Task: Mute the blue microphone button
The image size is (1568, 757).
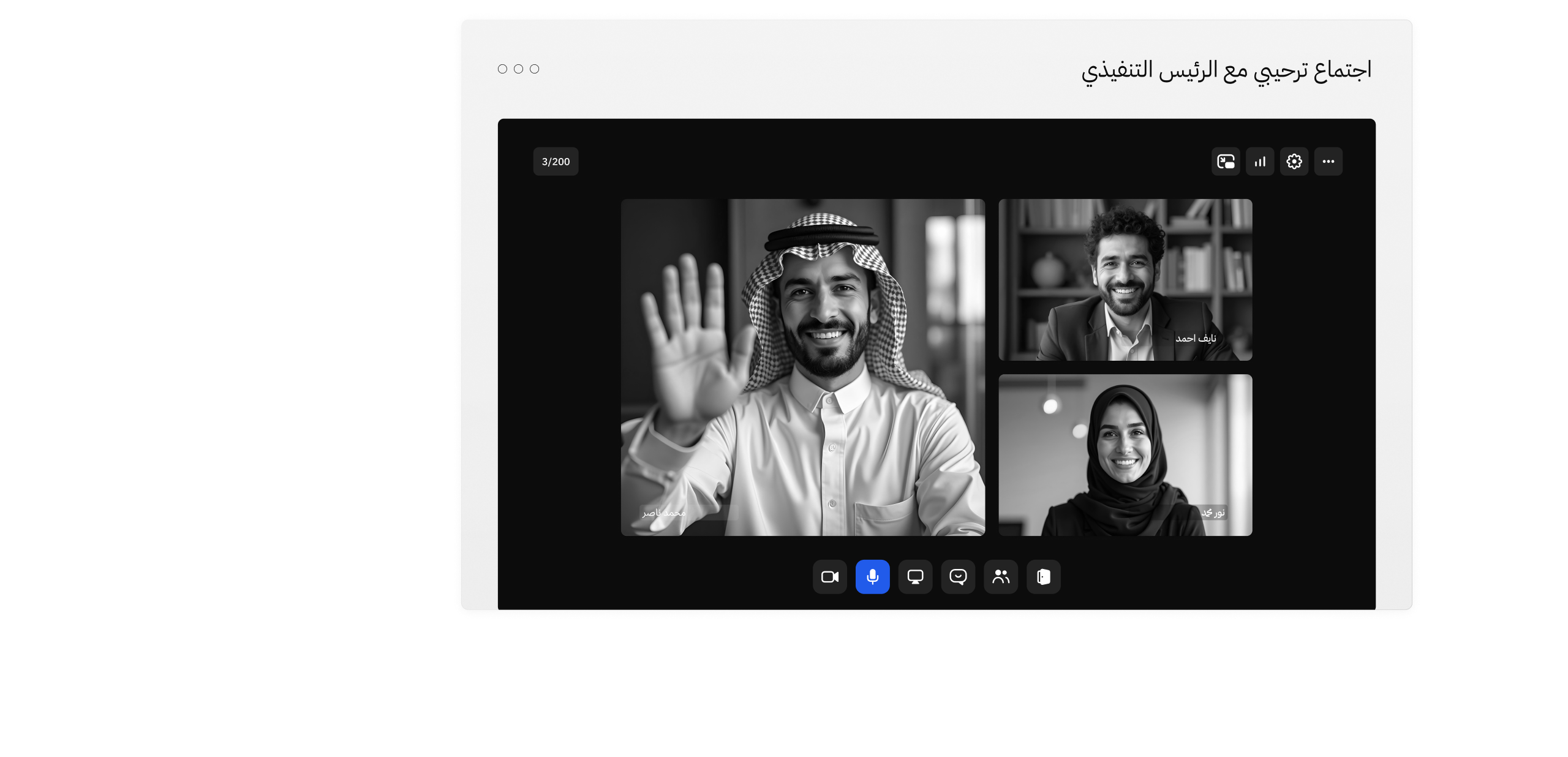Action: coord(872,577)
